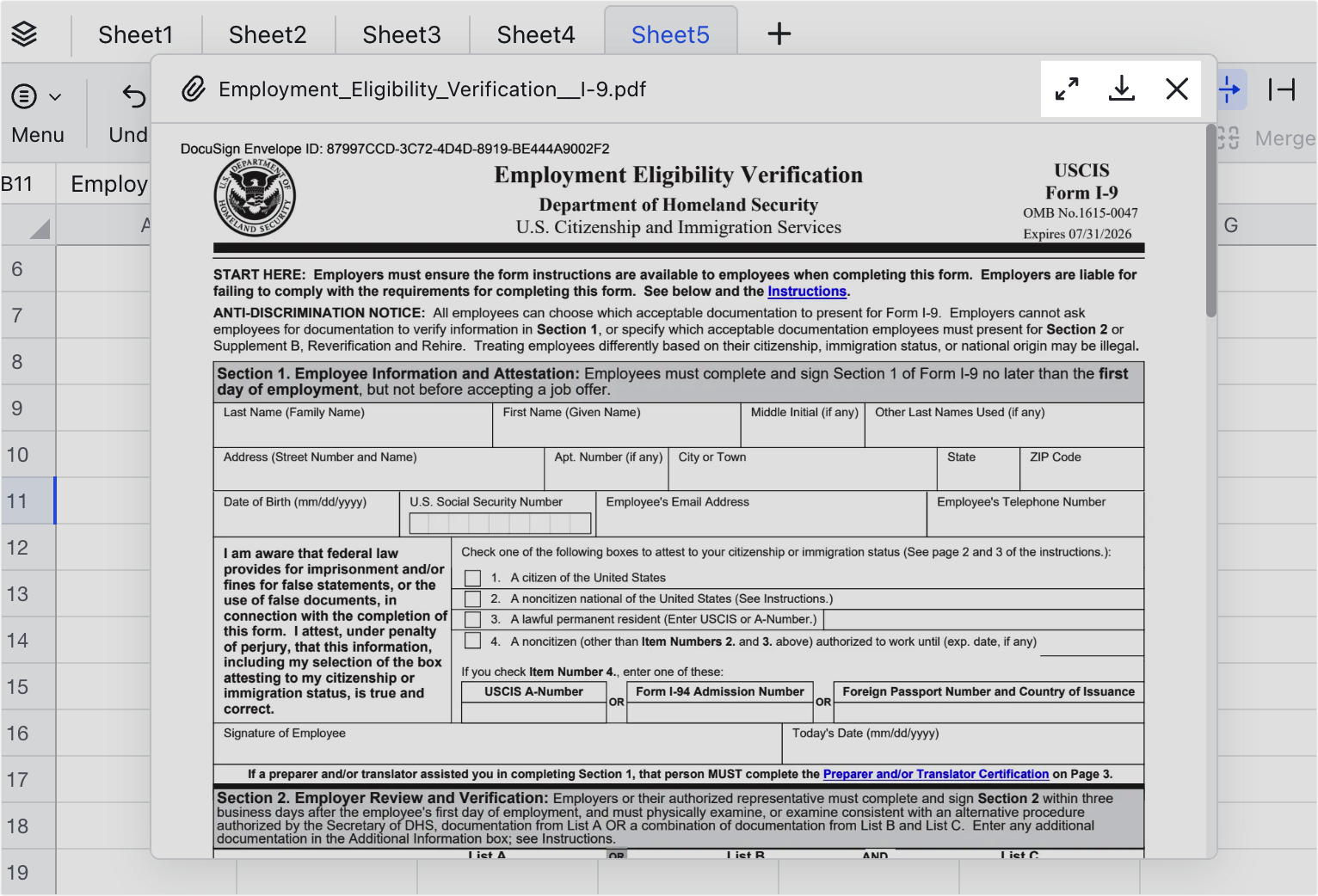Check 'A noncitizen national' box
The height and width of the screenshot is (896, 1318).
tap(472, 598)
